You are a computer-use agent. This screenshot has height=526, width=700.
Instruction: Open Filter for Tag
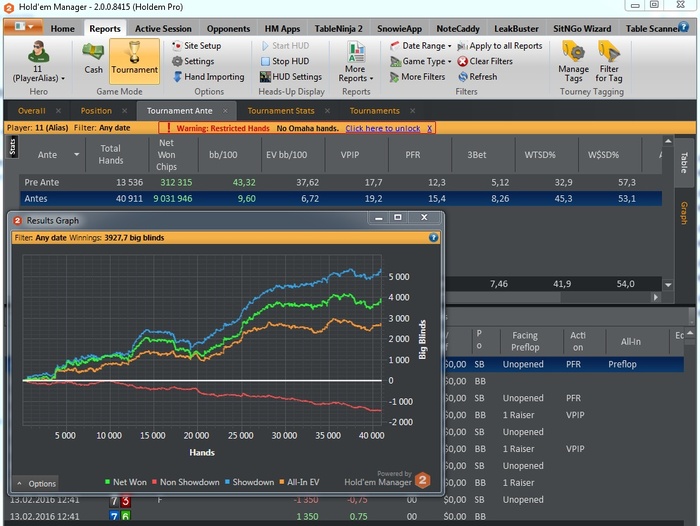pos(609,62)
